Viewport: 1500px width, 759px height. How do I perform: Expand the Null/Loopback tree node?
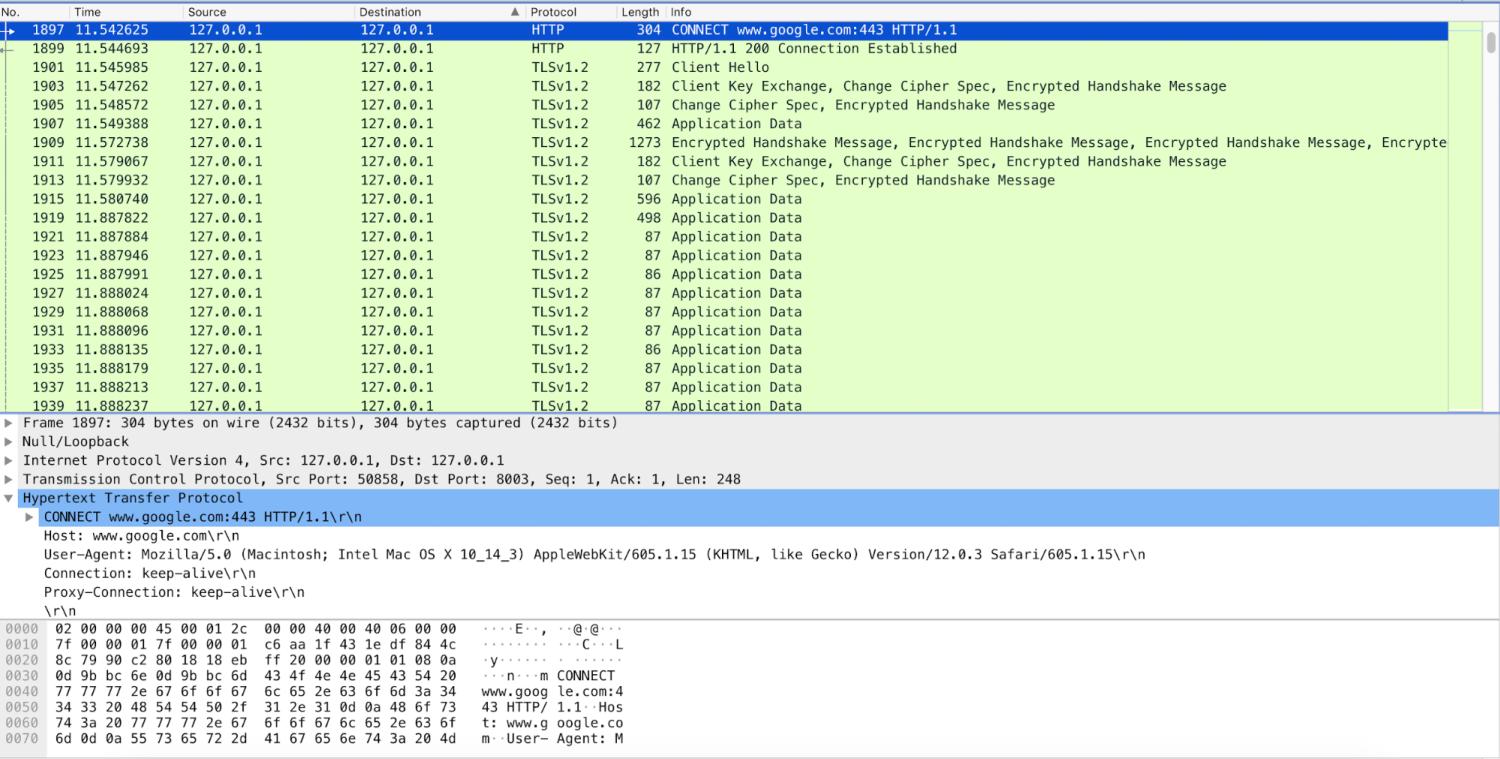click(x=9, y=442)
